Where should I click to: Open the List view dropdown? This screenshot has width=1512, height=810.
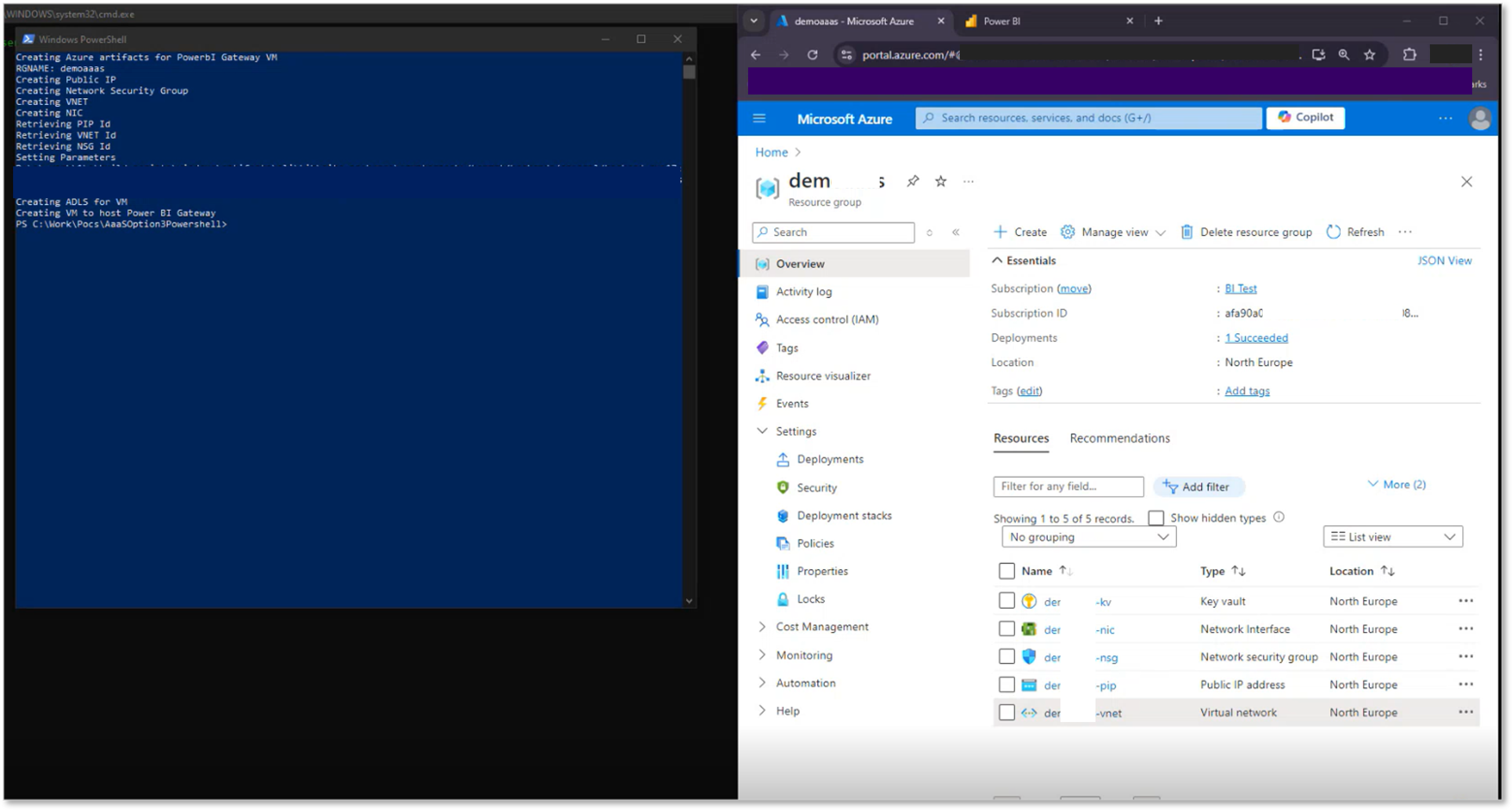pos(1392,537)
